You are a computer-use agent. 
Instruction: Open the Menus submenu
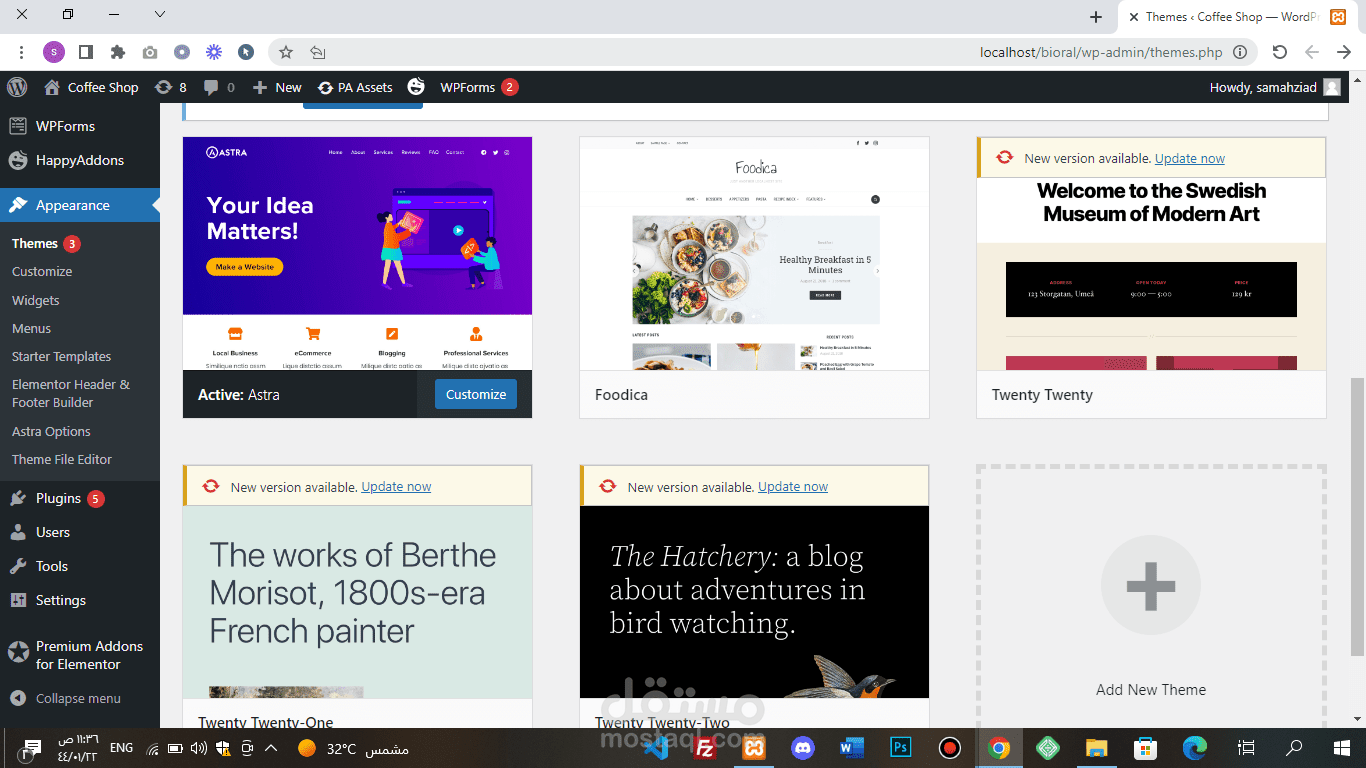tap(31, 328)
